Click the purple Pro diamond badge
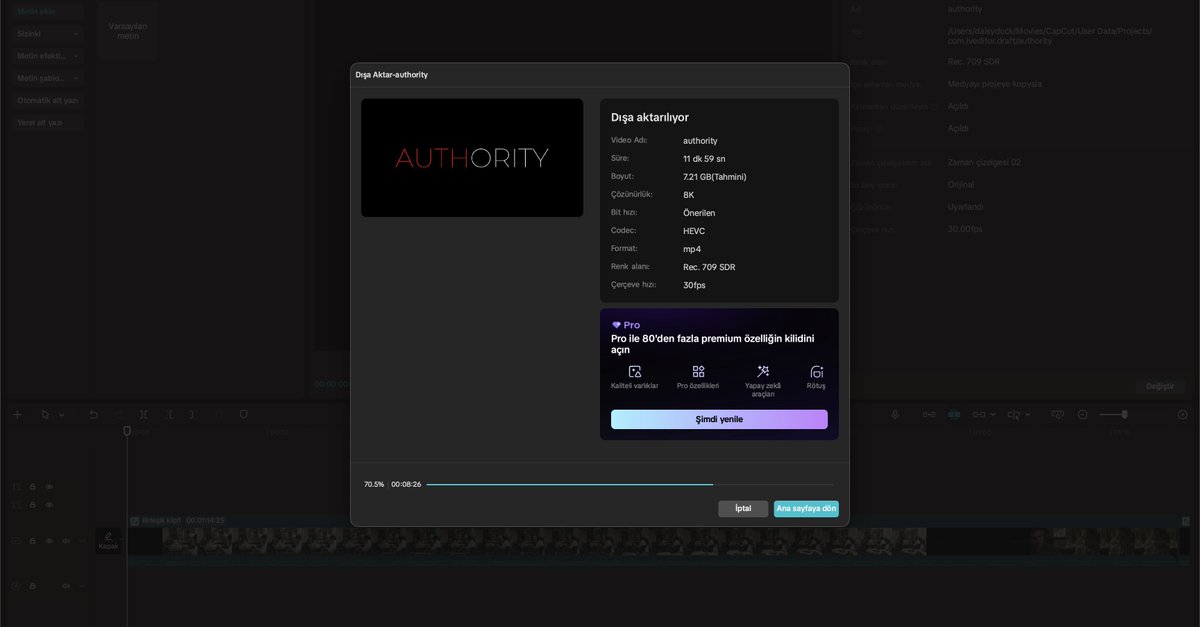 pos(616,325)
